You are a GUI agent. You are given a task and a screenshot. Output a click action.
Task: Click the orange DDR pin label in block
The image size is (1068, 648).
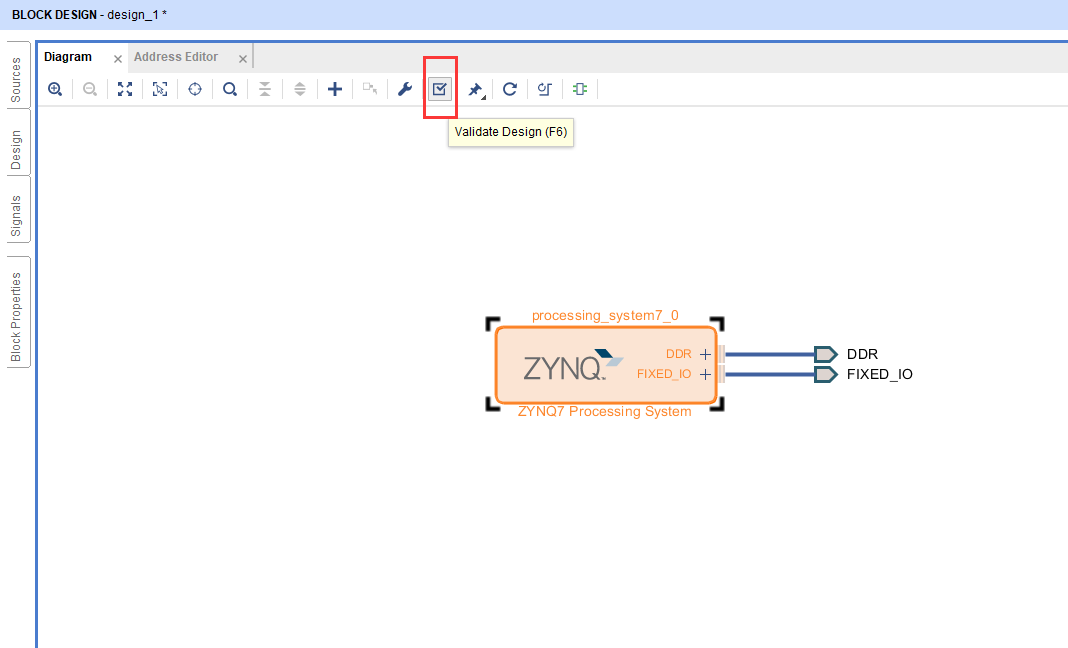(678, 354)
